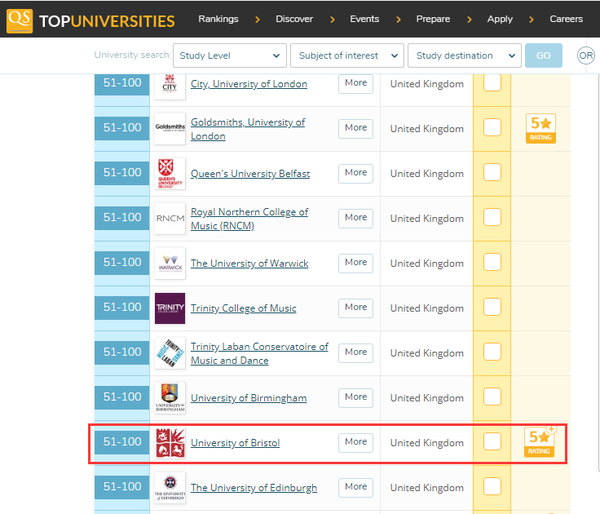The image size is (600, 514).
Task: Click the OR circle button
Action: [x=586, y=56]
